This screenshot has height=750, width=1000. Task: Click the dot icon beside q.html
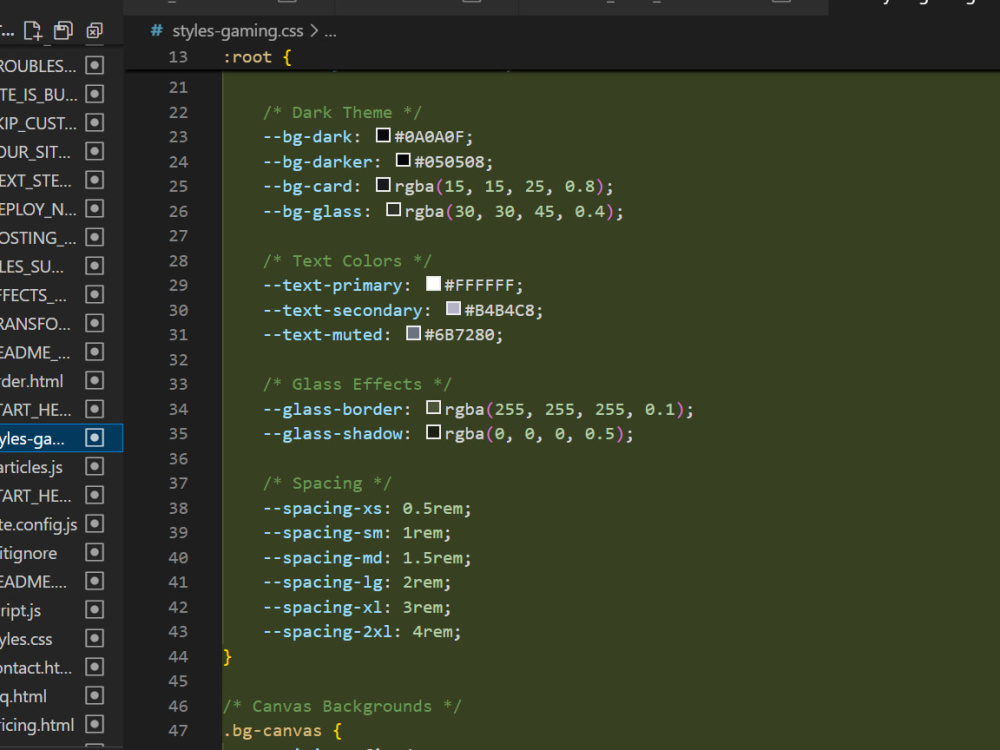94,696
